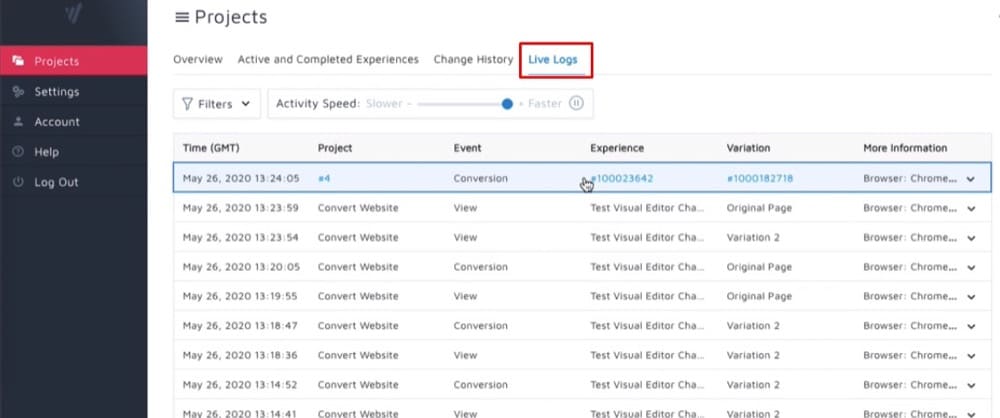
Task: Click the Activity Speed label
Action: point(318,103)
